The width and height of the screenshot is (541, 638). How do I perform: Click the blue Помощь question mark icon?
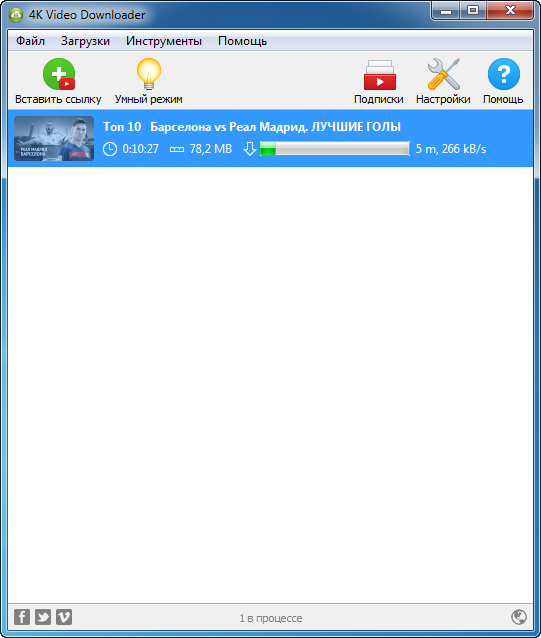(504, 74)
